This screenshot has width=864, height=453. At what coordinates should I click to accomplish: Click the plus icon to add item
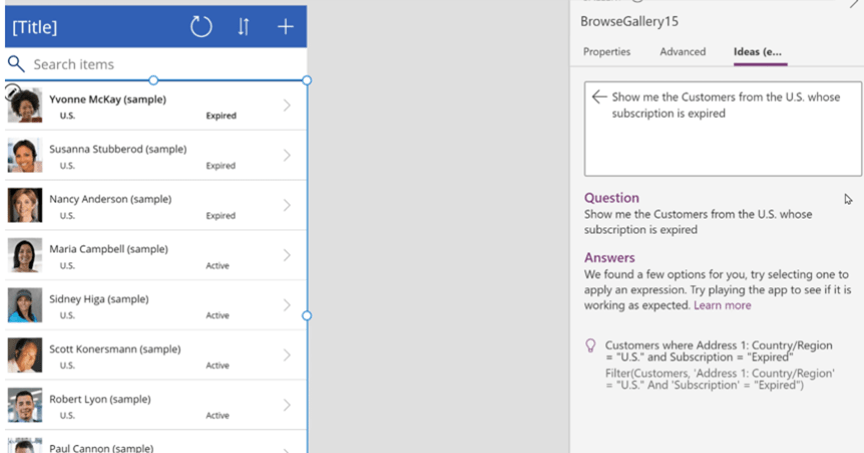click(x=285, y=27)
